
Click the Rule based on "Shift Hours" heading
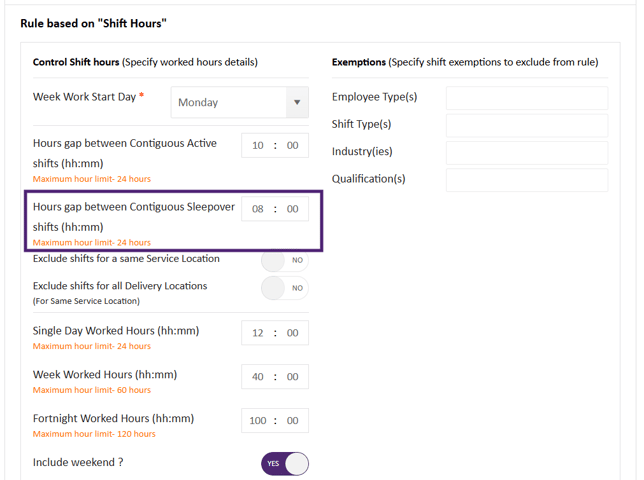94,22
